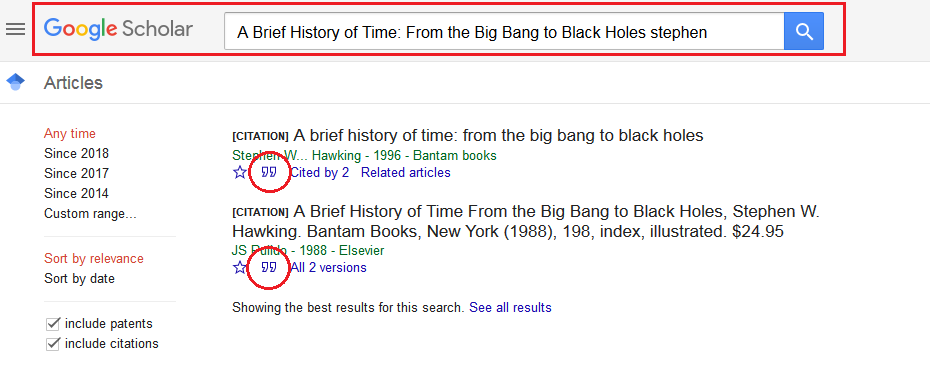Click inside the search query field
Viewport: 930px width, 376px height.
point(504,31)
